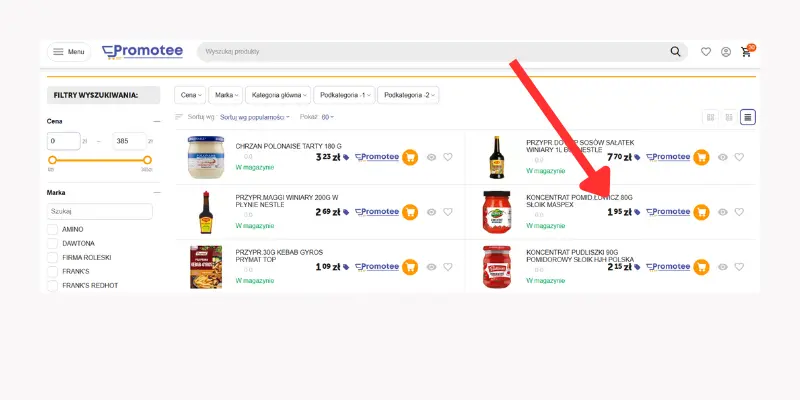The image size is (800, 400).
Task: Click Kebab Gyros packet thumbnail
Action: [x=206, y=267]
